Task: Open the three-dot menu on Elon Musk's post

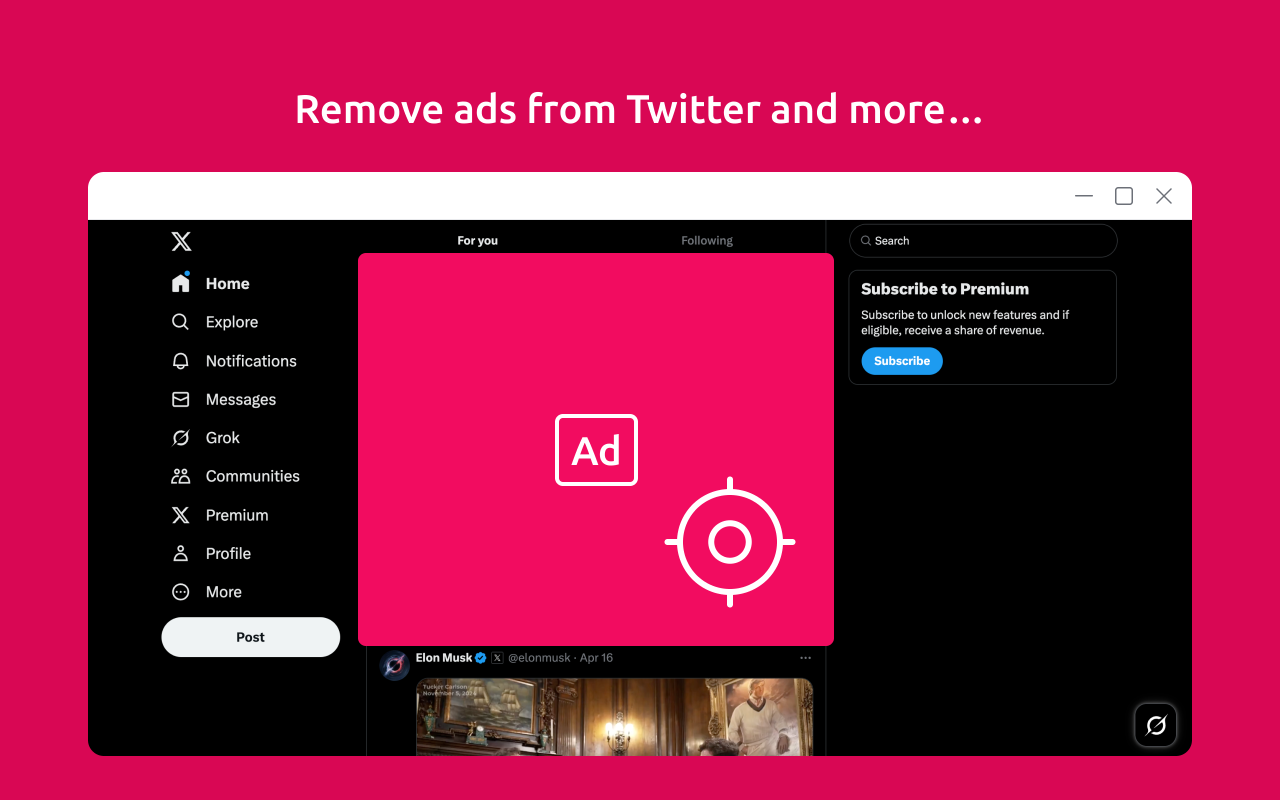Action: pyautogui.click(x=805, y=658)
